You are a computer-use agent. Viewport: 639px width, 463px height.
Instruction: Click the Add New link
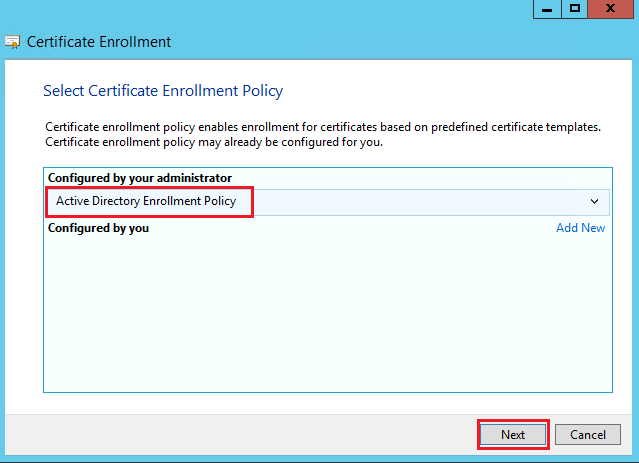point(580,228)
